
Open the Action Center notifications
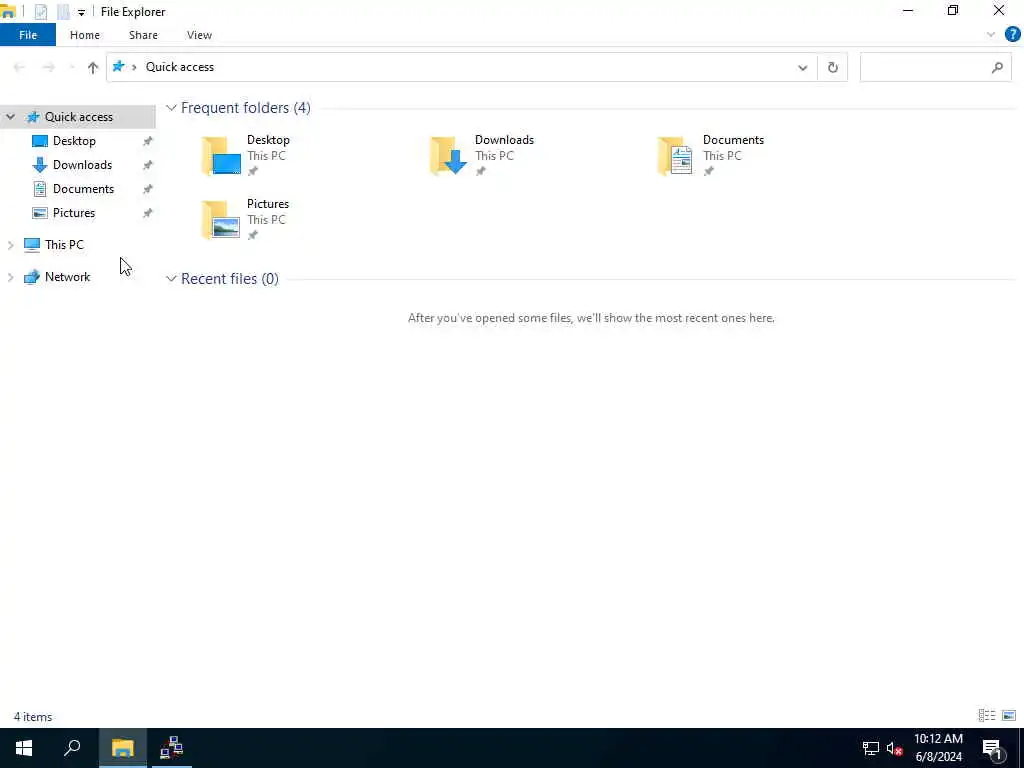point(993,748)
